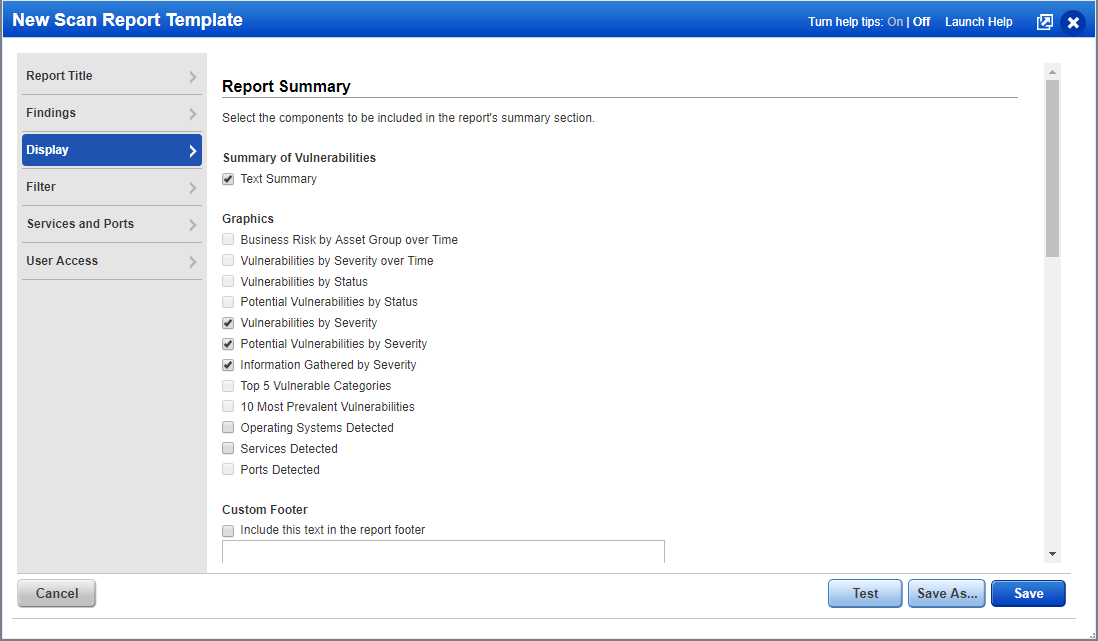Open the pop-out window icon
This screenshot has height=641, width=1098.
tap(1044, 21)
